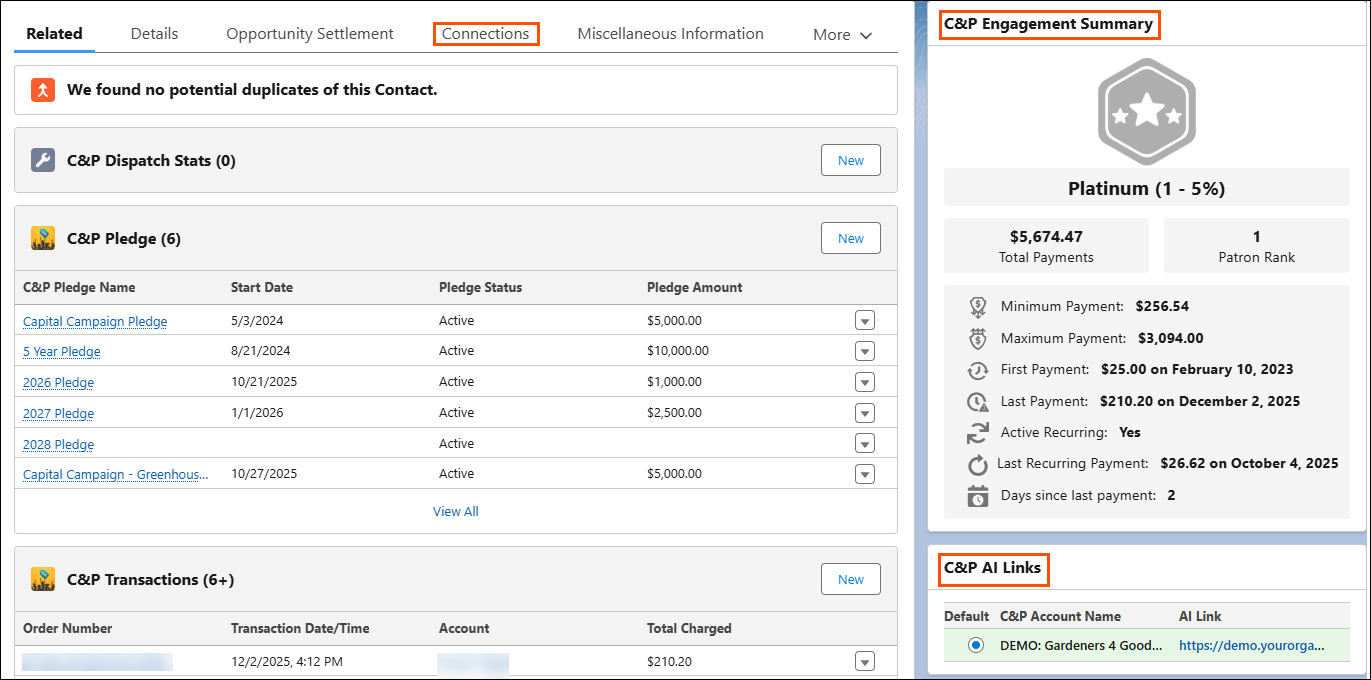Screen dimensions: 1371x680
Task: Open the AI link https://demo.yourorga...
Action: pos(1251,646)
